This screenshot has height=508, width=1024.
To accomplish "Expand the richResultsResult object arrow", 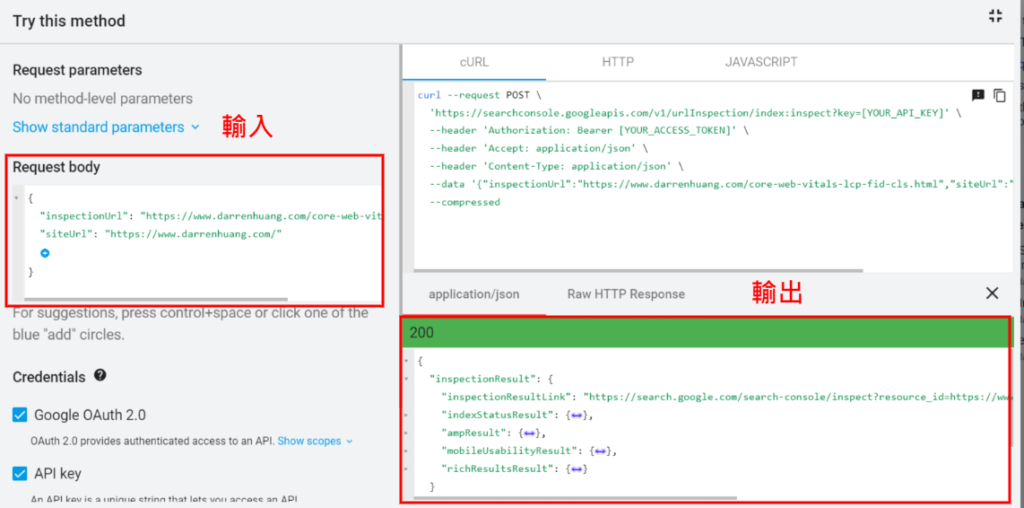I will click(x=406, y=468).
